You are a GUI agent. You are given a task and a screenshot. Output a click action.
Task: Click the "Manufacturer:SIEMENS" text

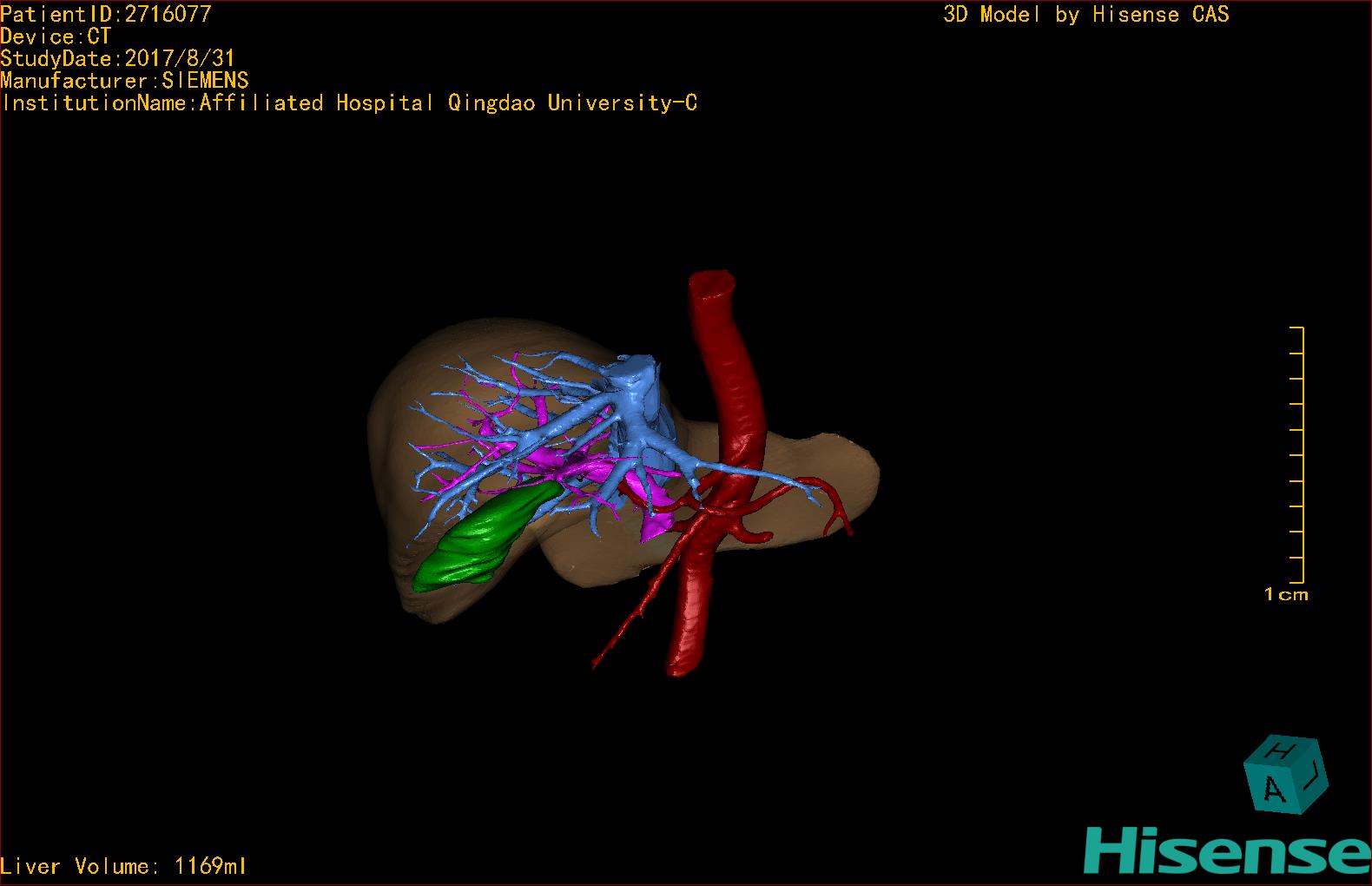(125, 81)
